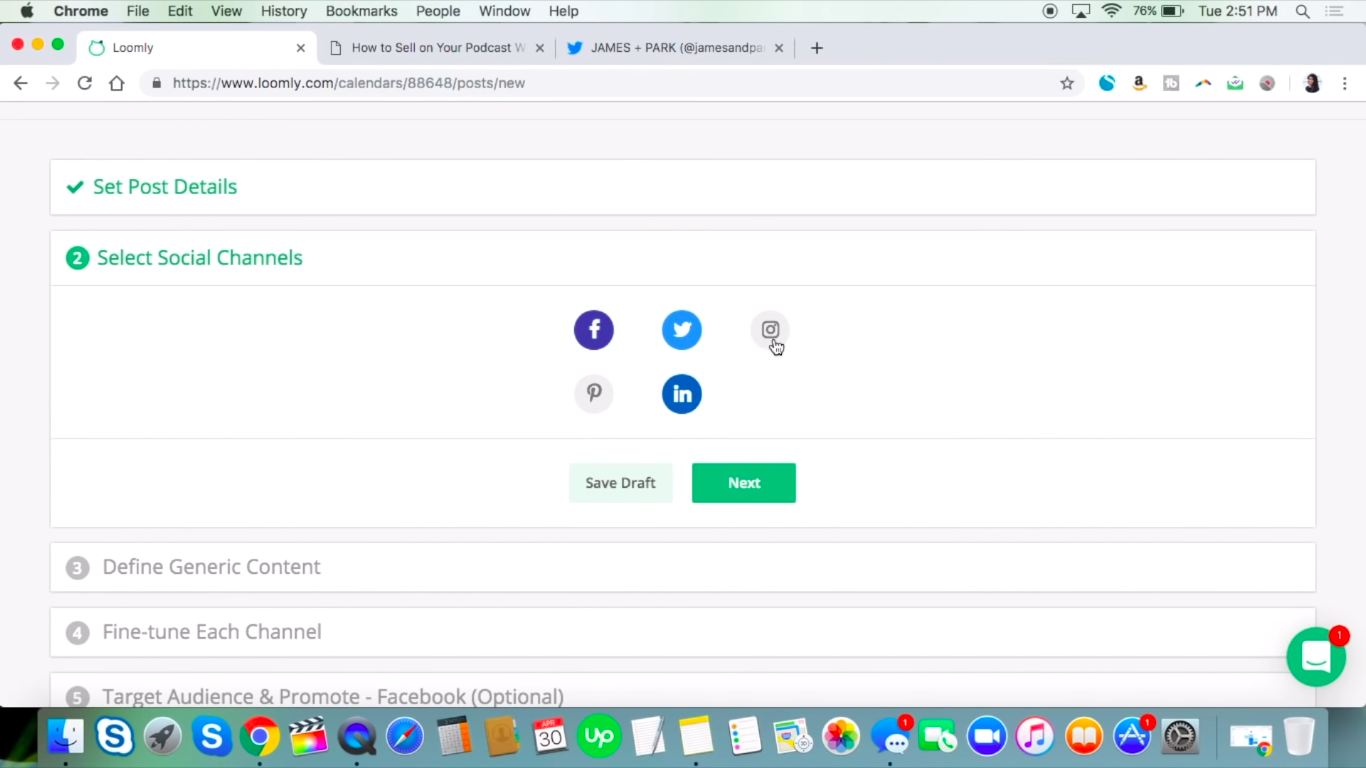The image size is (1366, 768).
Task: Expand Fine-tune Each Channel step
Action: coord(683,632)
